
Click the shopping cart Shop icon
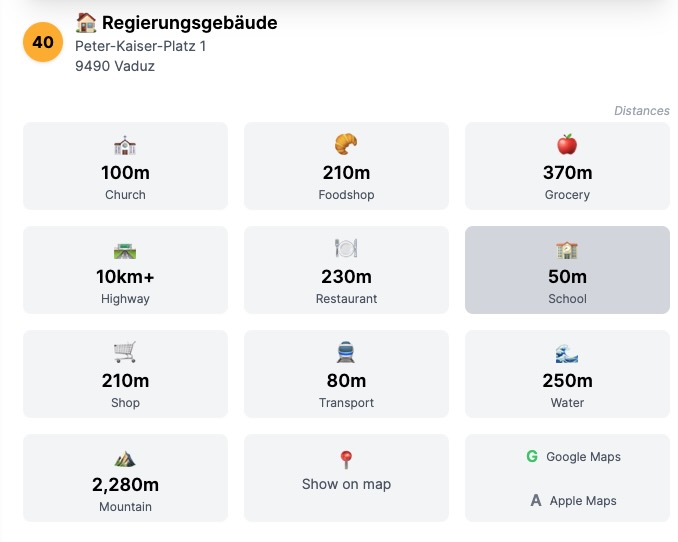click(125, 352)
